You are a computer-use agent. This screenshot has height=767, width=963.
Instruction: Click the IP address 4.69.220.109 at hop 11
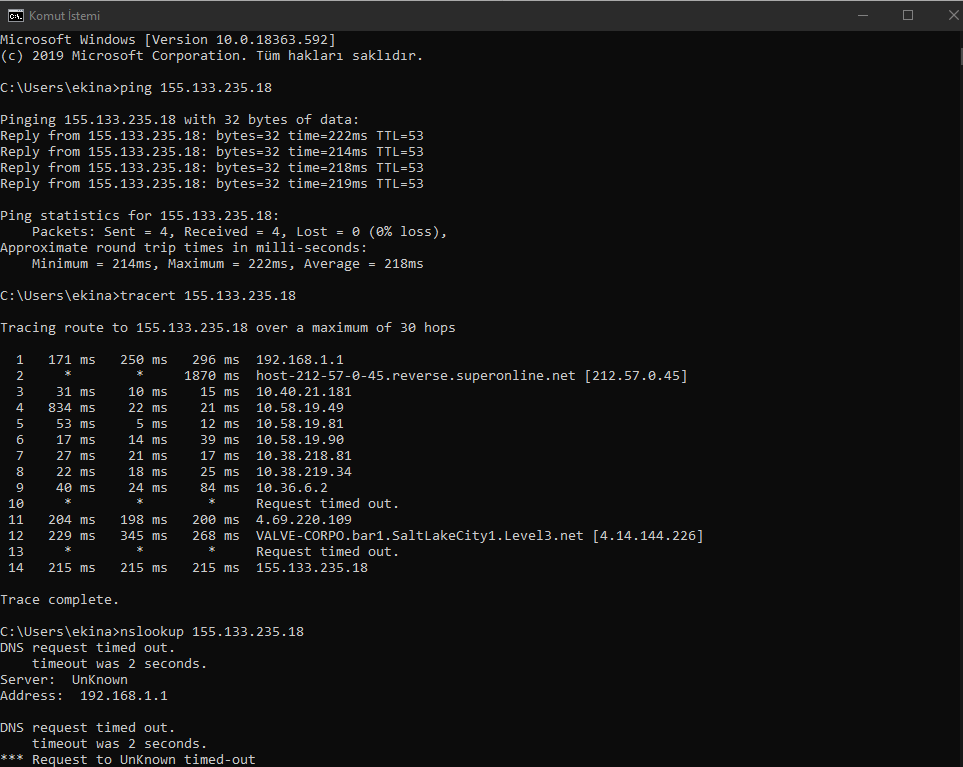304,520
